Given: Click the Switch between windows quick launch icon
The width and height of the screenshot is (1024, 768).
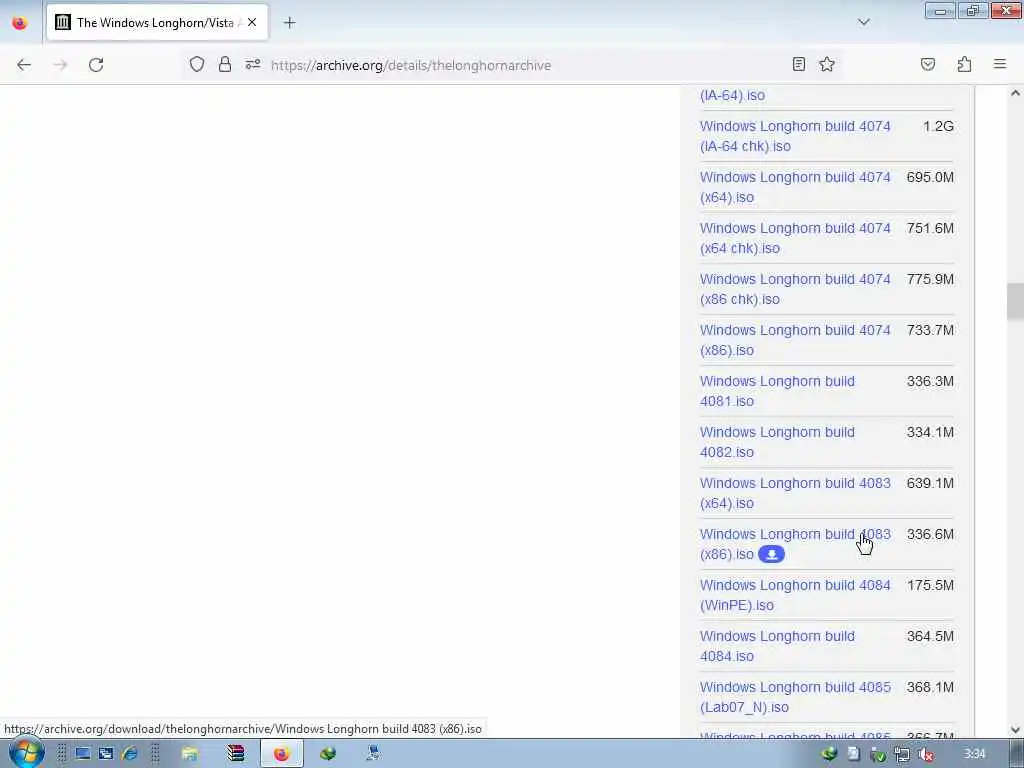Looking at the screenshot, I should point(106,754).
